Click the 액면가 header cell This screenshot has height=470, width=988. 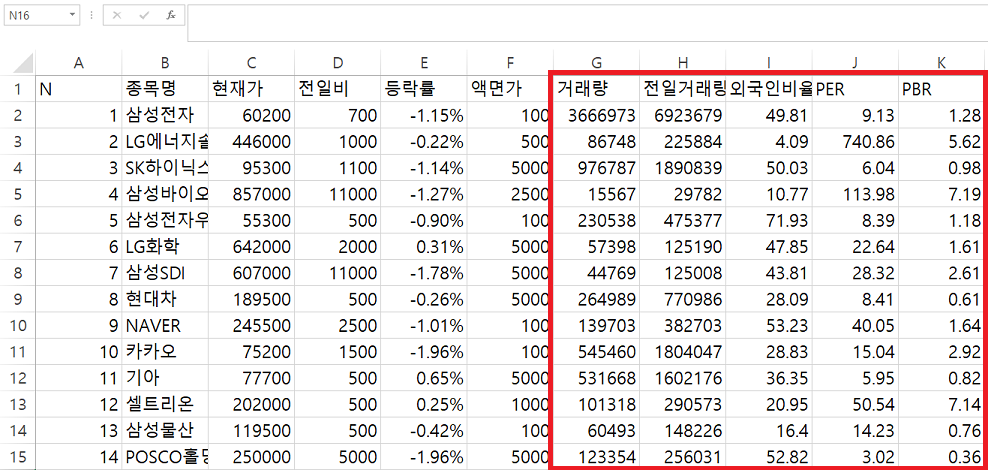(x=510, y=89)
